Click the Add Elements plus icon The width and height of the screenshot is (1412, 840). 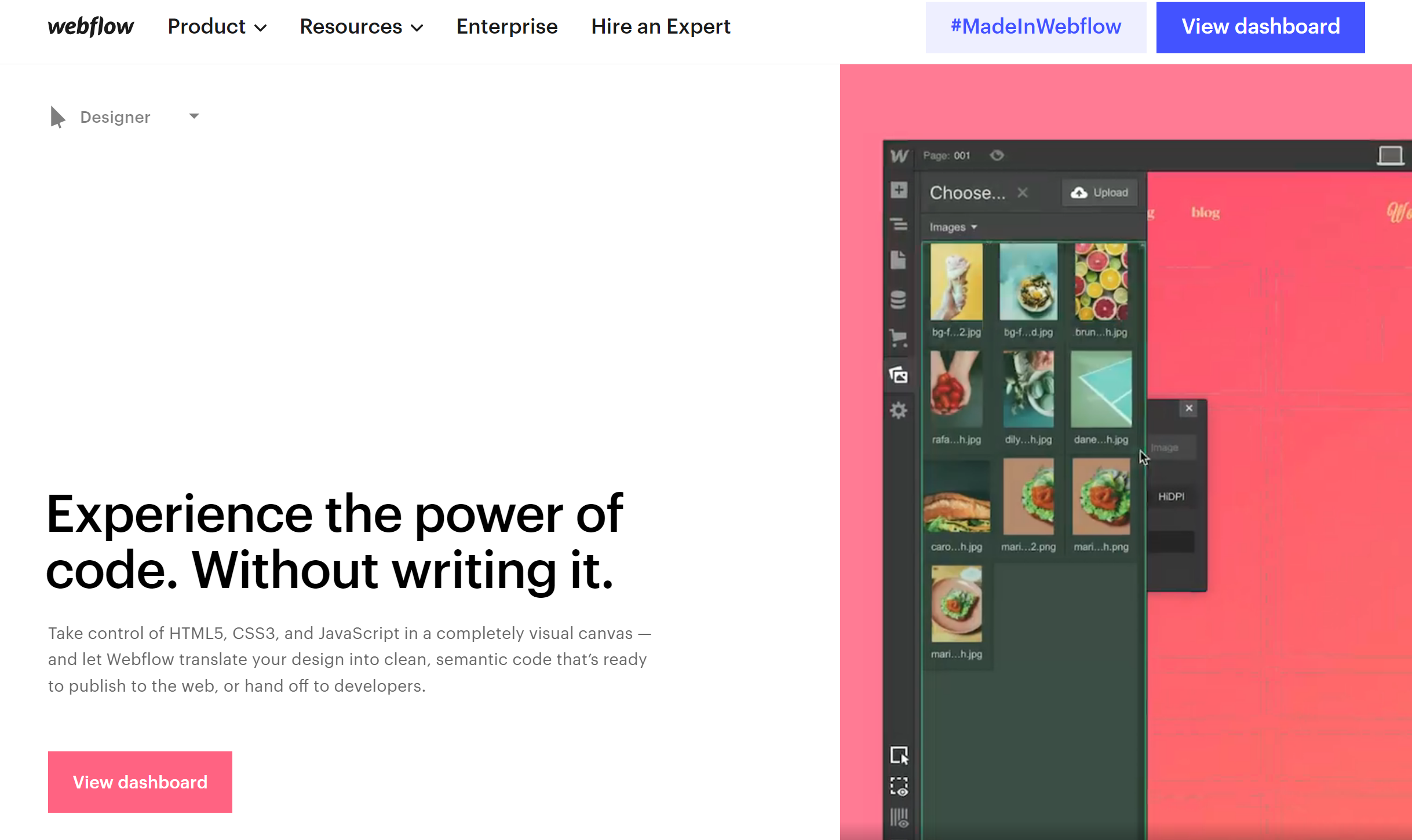coord(899,190)
